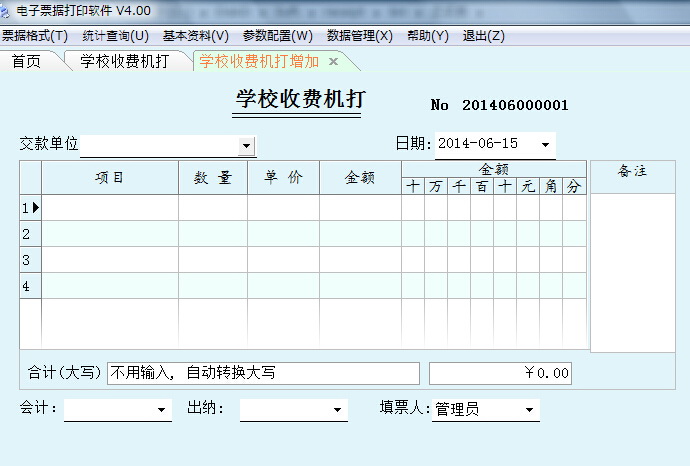Viewport: 690px width, 466px height.
Task: Click the 项目 cell in row 2
Action: (x=110, y=234)
